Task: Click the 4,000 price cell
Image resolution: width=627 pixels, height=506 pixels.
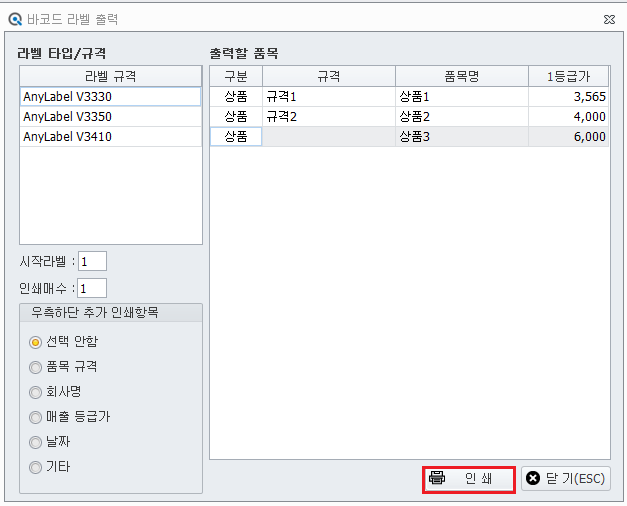Action: pyautogui.click(x=568, y=116)
